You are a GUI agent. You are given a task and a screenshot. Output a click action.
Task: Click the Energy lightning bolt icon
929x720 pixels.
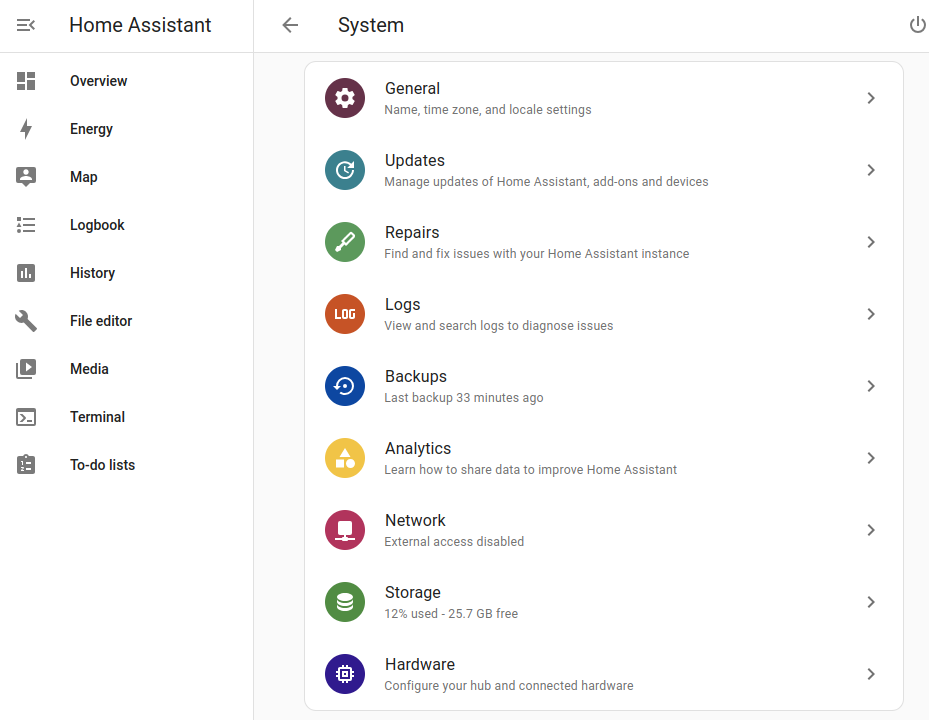pos(25,129)
